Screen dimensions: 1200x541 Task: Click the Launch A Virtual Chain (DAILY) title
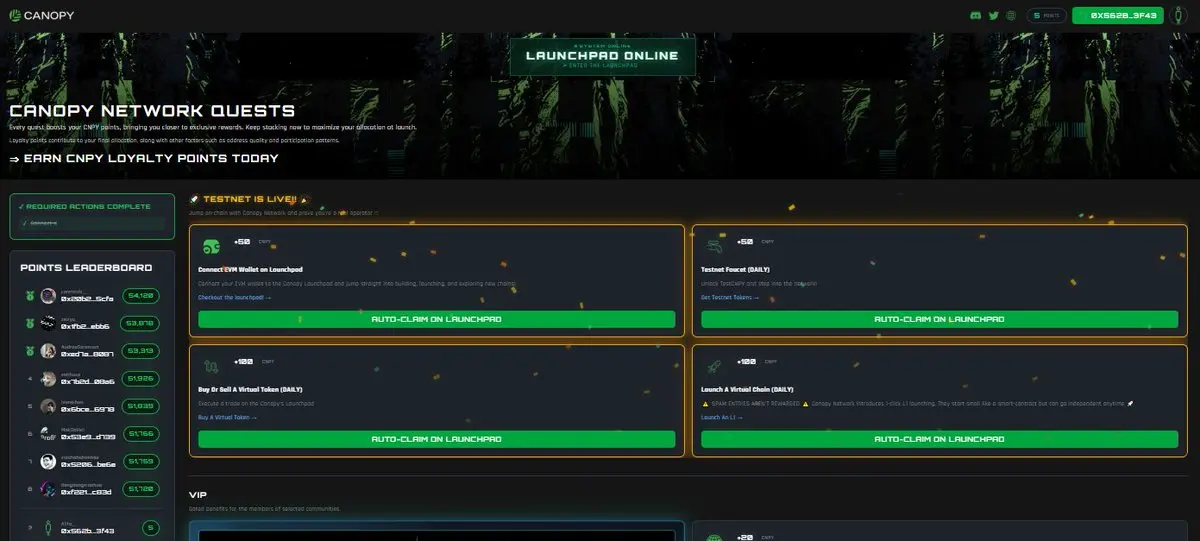pos(748,389)
